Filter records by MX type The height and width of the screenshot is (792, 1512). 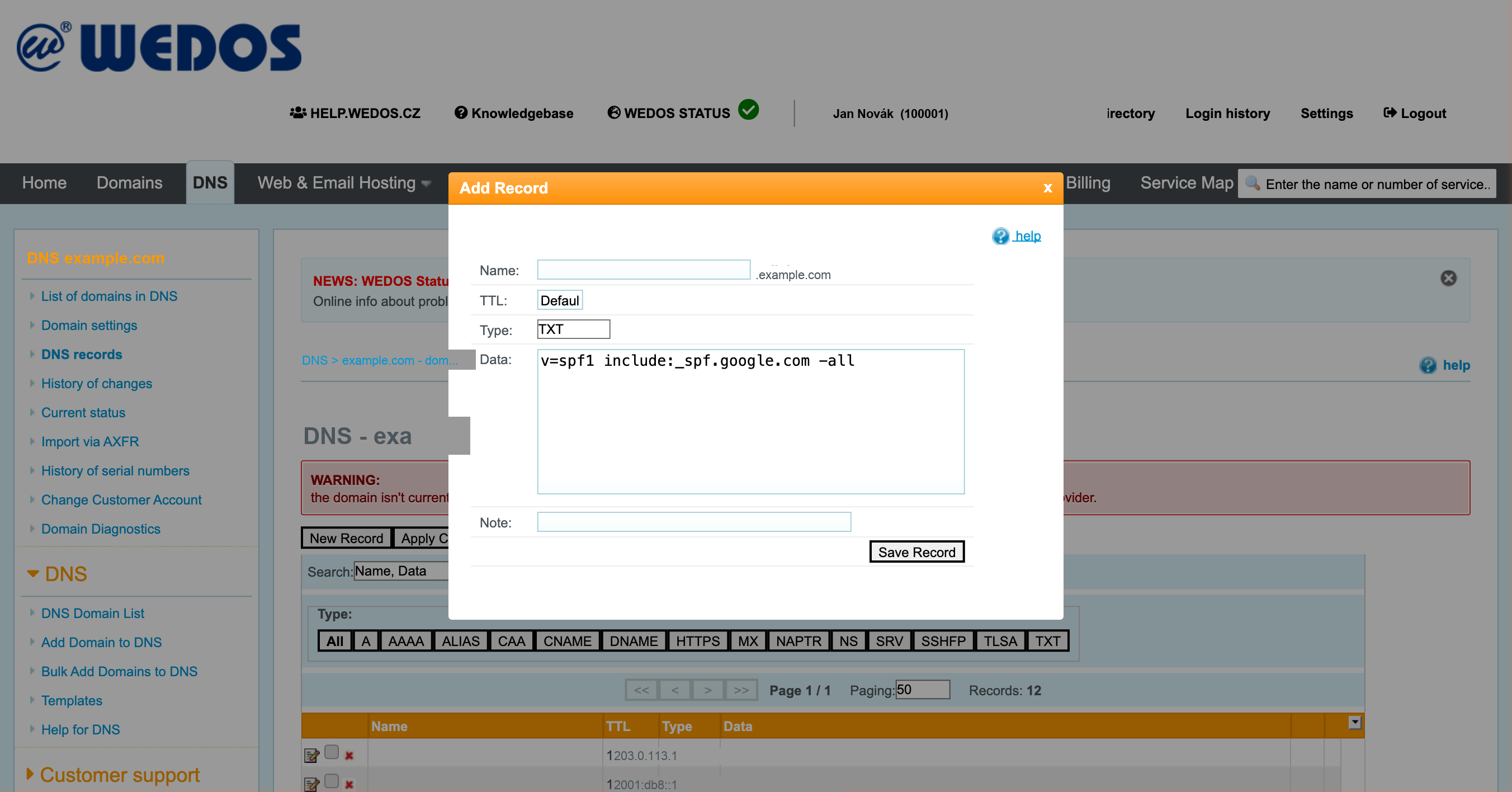pos(747,640)
